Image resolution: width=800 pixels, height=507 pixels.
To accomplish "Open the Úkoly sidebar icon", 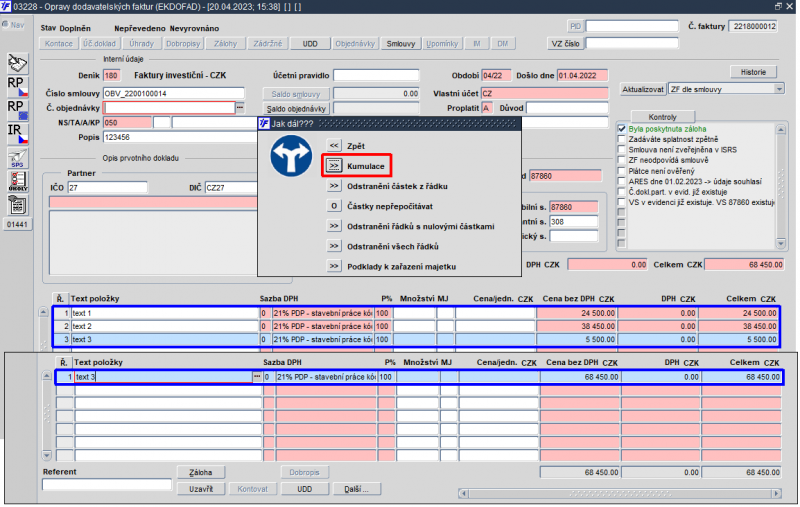I will (18, 181).
